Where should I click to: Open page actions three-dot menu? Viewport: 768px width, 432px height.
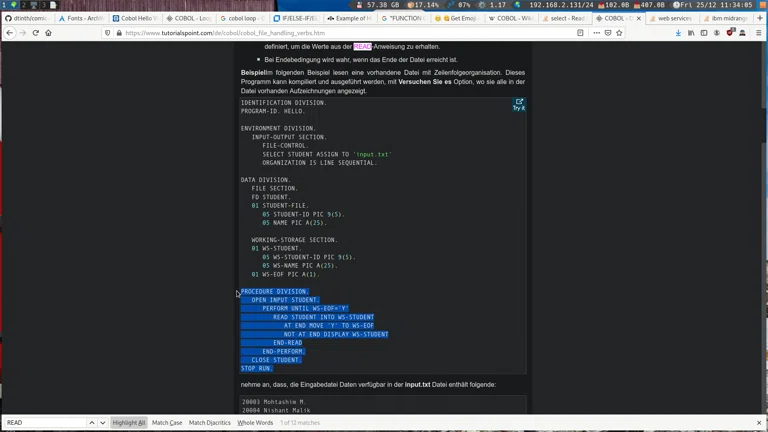point(597,33)
